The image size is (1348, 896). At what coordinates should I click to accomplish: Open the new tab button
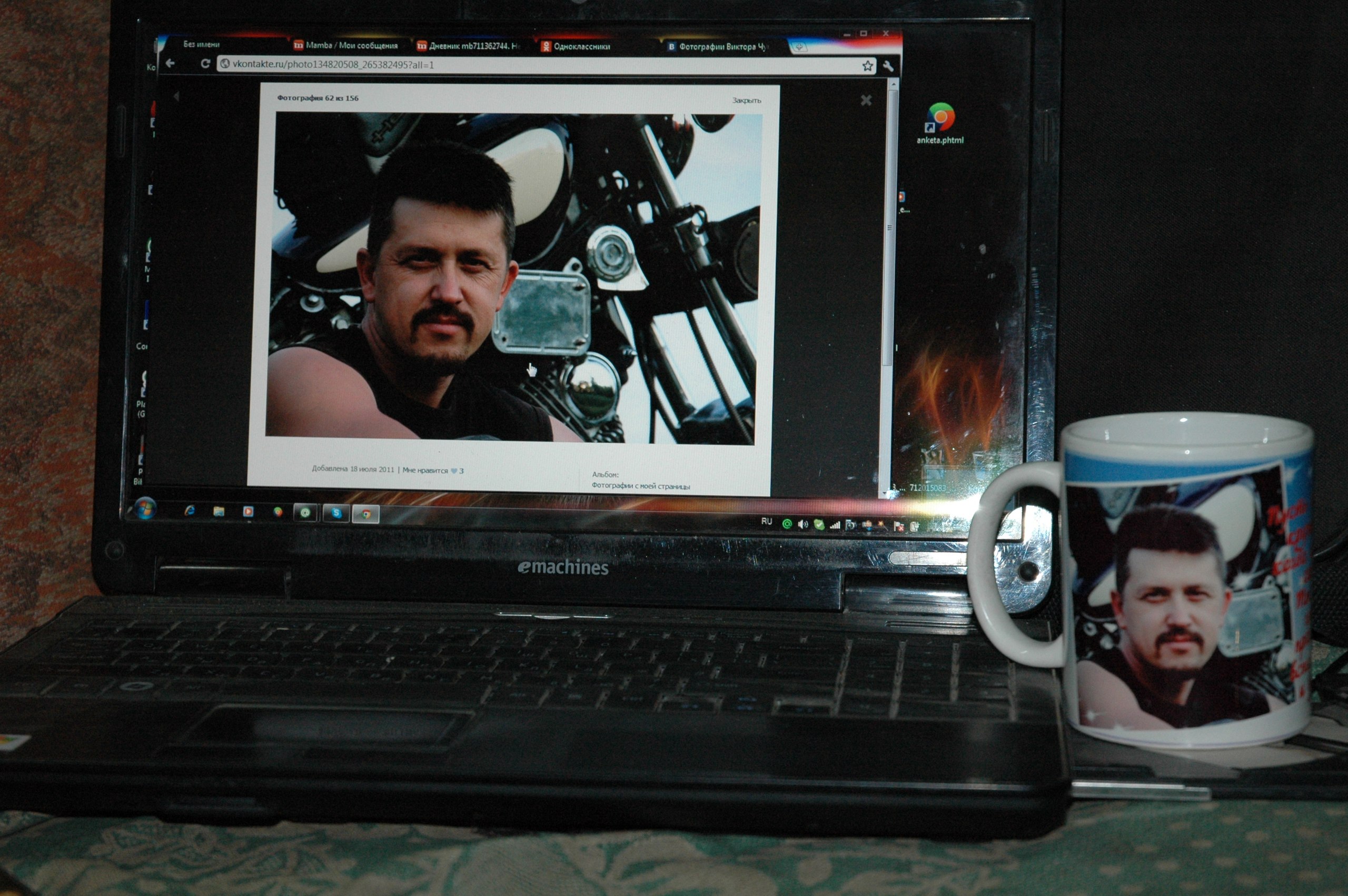799,47
